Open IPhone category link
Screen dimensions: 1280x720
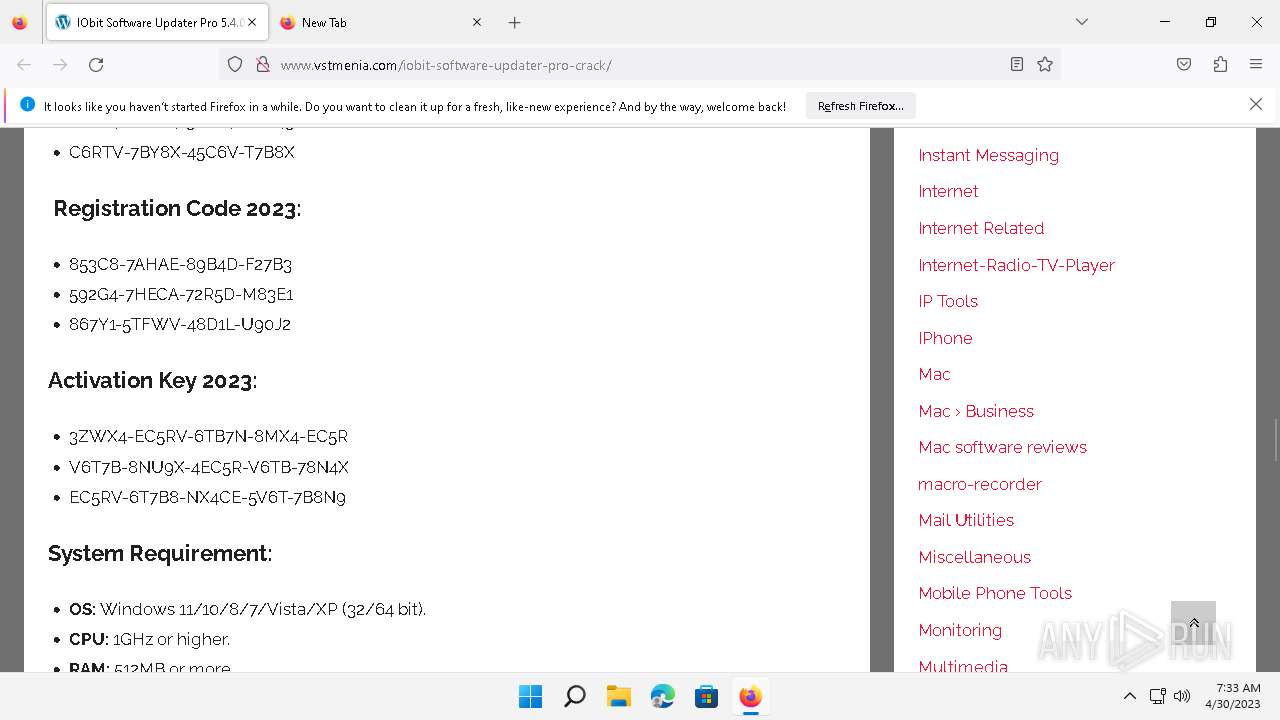pos(945,338)
